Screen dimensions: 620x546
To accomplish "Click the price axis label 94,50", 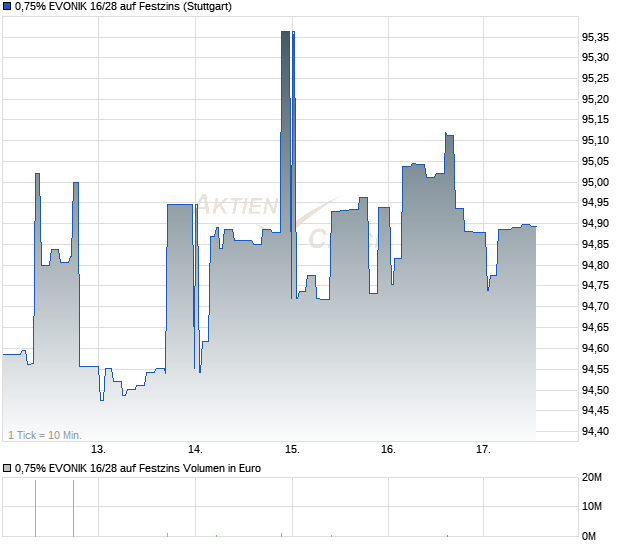I will point(595,390).
